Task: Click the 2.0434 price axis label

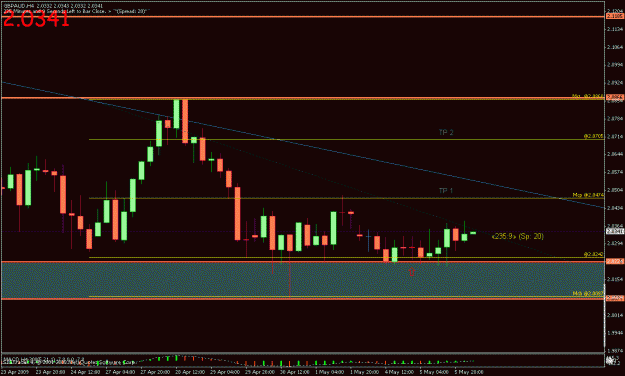Action: click(x=615, y=208)
